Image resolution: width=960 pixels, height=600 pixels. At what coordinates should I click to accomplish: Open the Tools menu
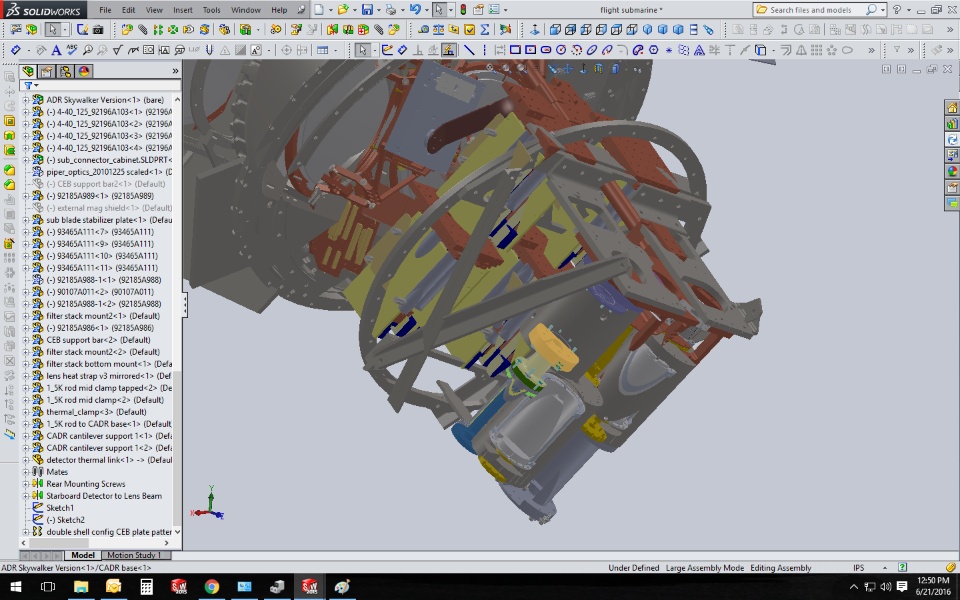click(x=211, y=10)
